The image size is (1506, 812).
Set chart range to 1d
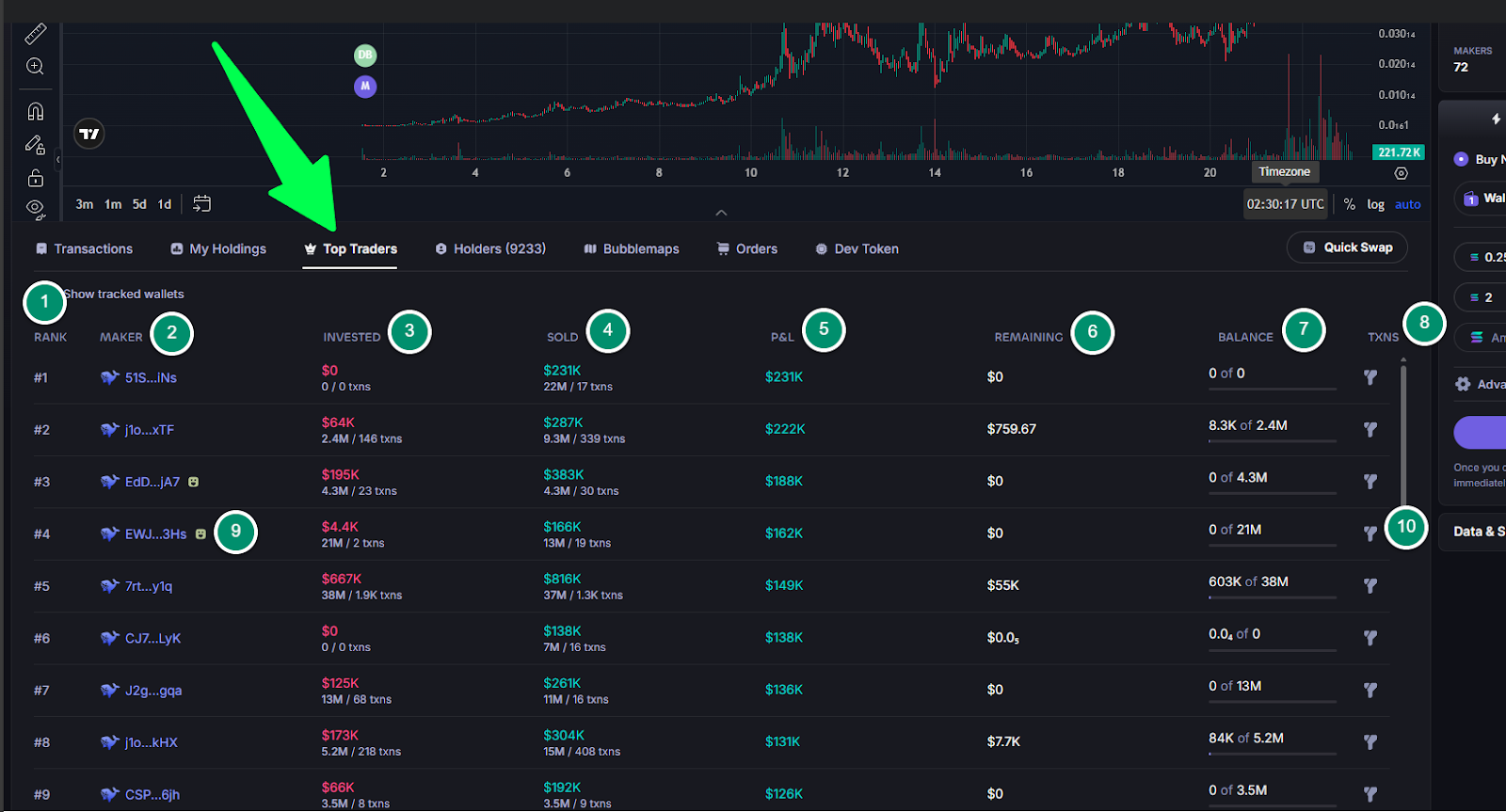click(165, 204)
